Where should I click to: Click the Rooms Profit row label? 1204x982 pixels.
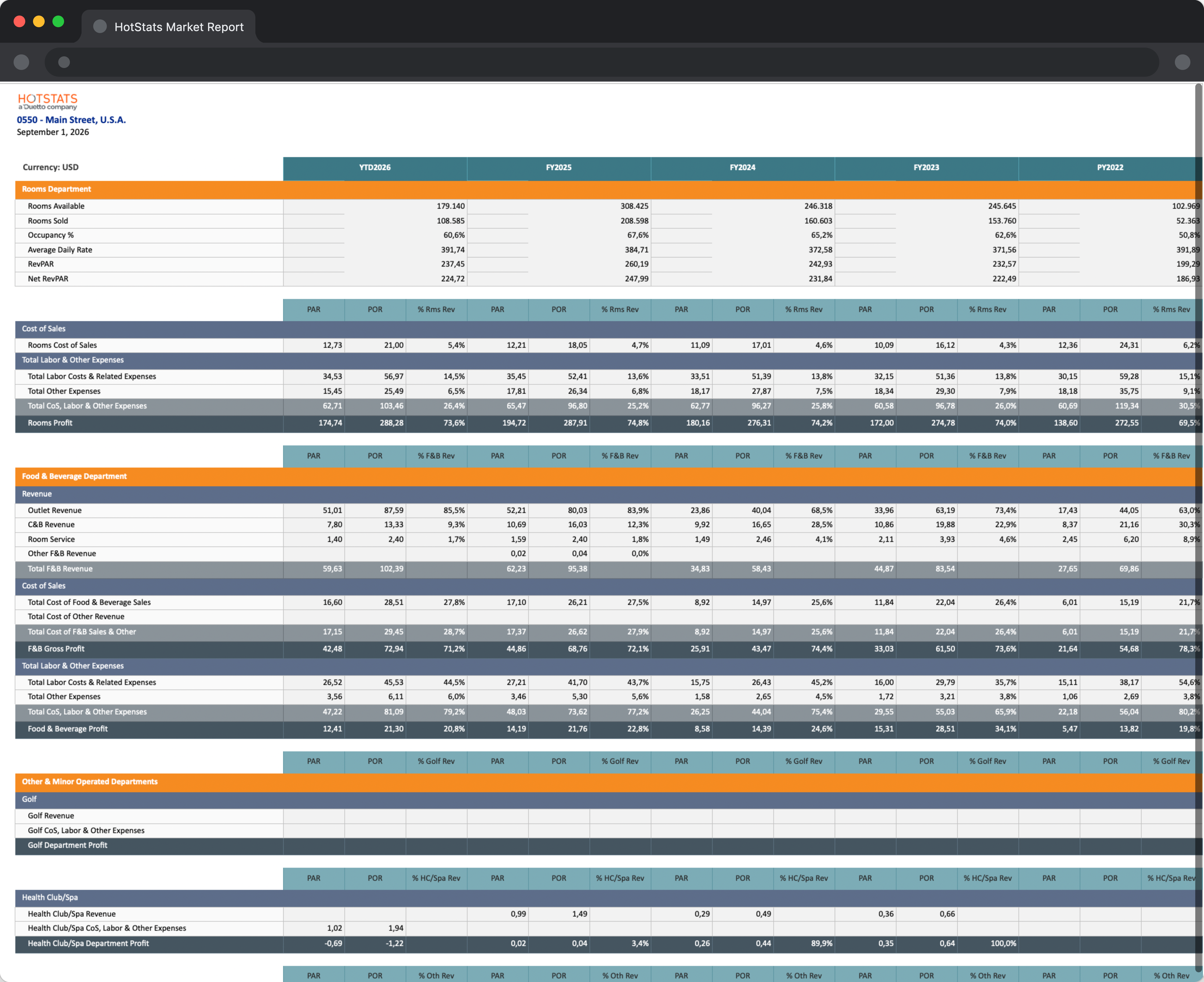pyautogui.click(x=50, y=423)
